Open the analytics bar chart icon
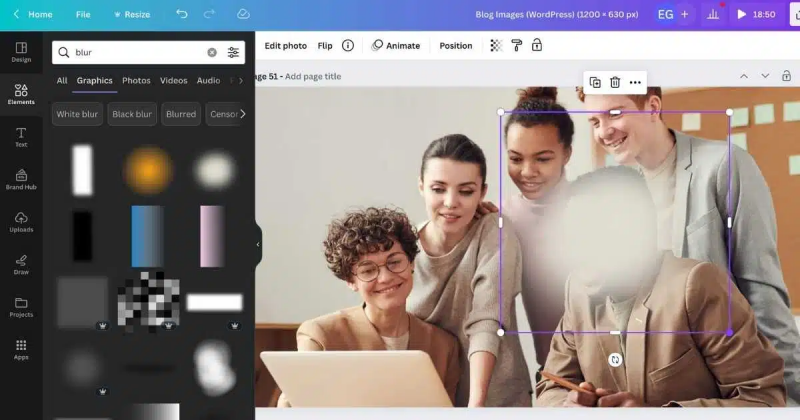 [x=713, y=14]
